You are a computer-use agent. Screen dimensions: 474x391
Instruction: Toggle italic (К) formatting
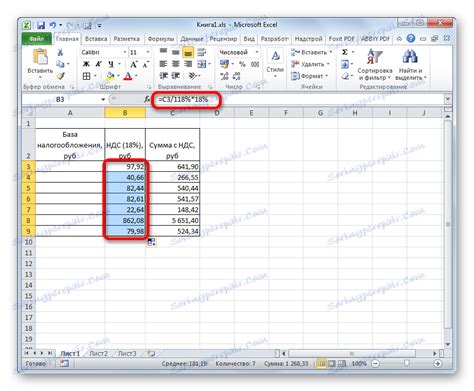pyautogui.click(x=98, y=64)
